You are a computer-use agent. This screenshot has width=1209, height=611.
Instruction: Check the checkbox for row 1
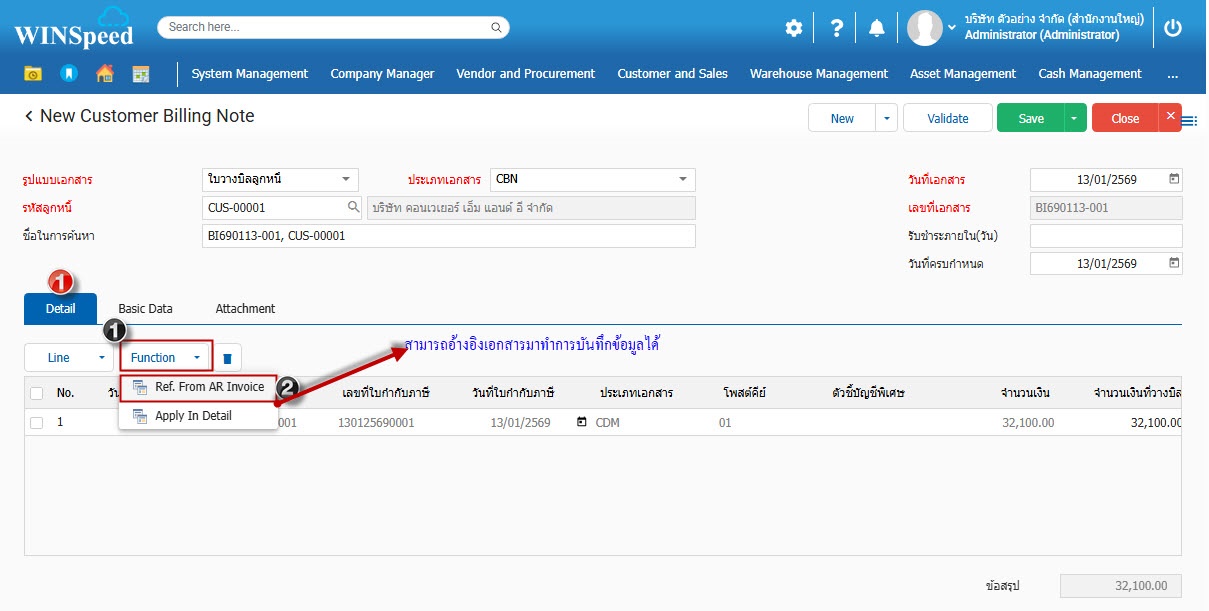point(37,423)
